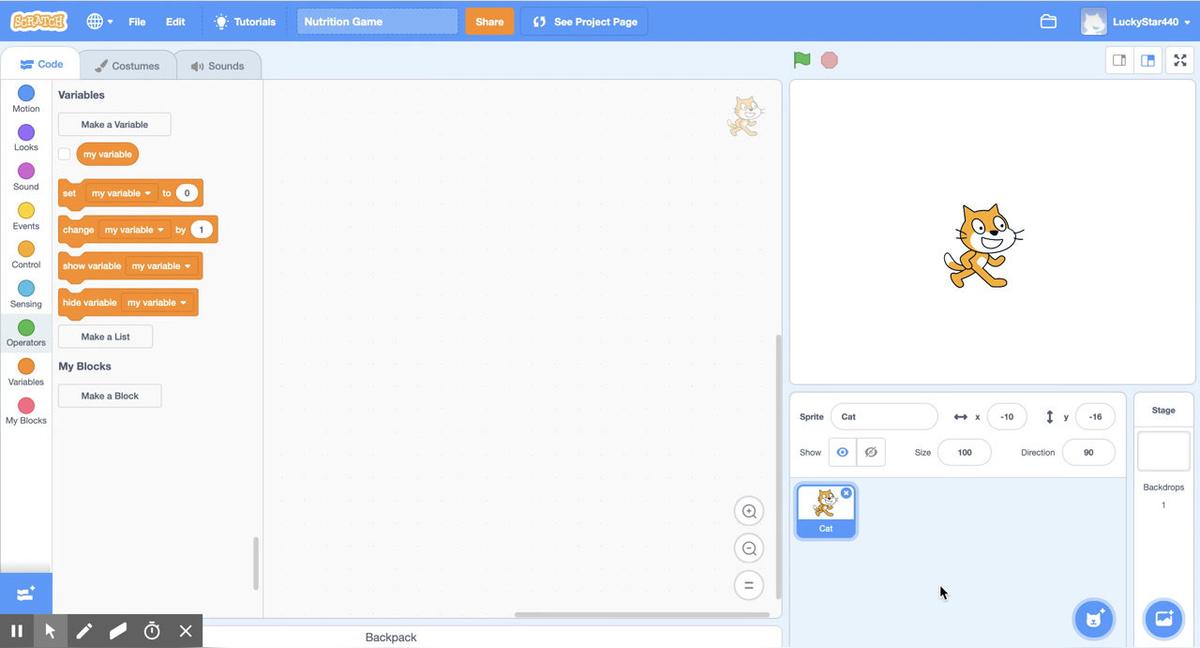This screenshot has width=1200, height=648.
Task: Click Make a Variable button
Action: click(x=114, y=124)
